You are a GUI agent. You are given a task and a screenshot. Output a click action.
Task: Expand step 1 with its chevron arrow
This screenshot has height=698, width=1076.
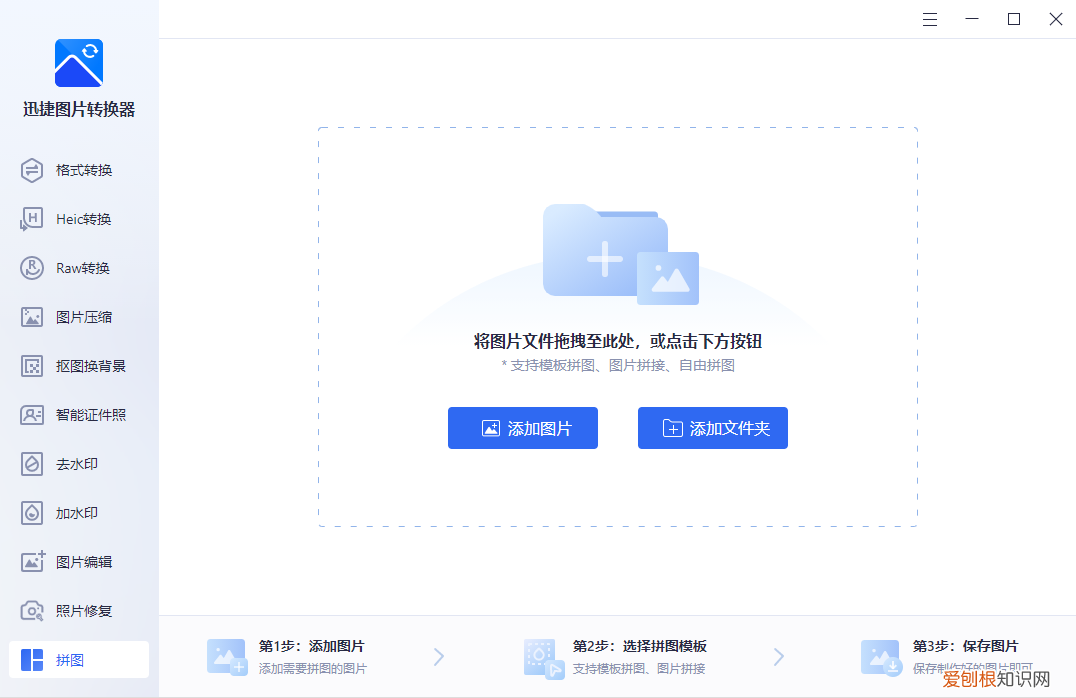438,657
